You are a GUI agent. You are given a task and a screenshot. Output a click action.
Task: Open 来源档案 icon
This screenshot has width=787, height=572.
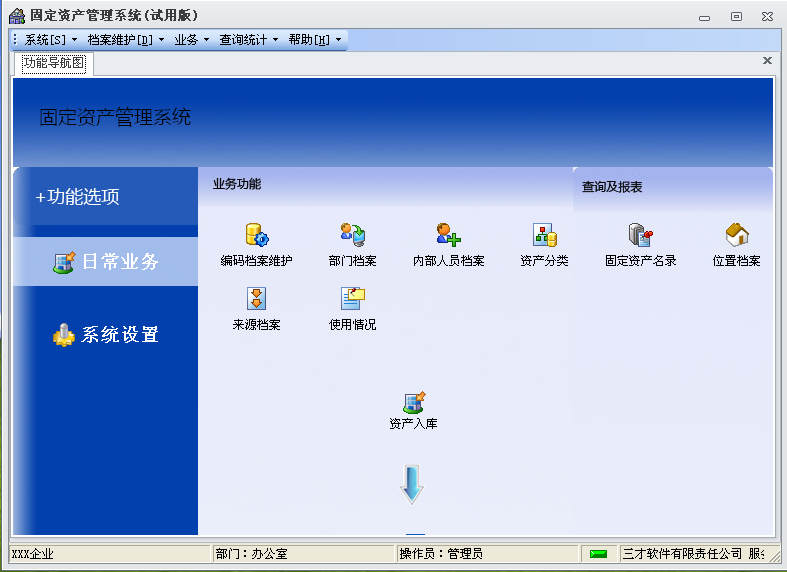pos(256,299)
